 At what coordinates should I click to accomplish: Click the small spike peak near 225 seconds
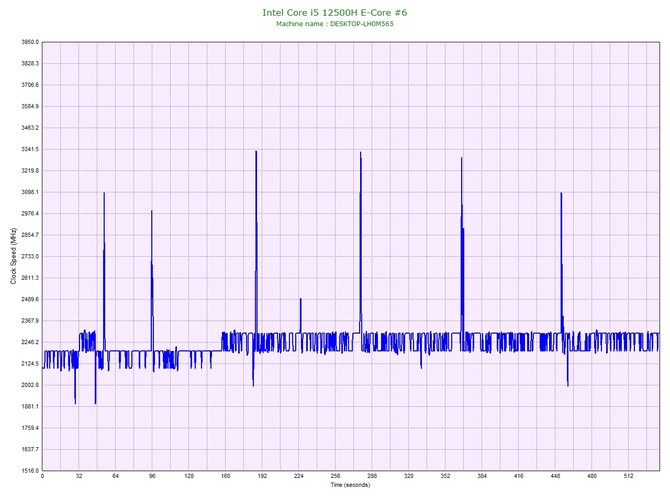pyautogui.click(x=300, y=299)
